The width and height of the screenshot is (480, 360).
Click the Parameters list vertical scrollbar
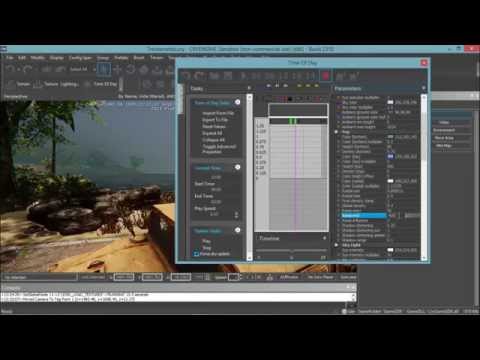pos(424,178)
